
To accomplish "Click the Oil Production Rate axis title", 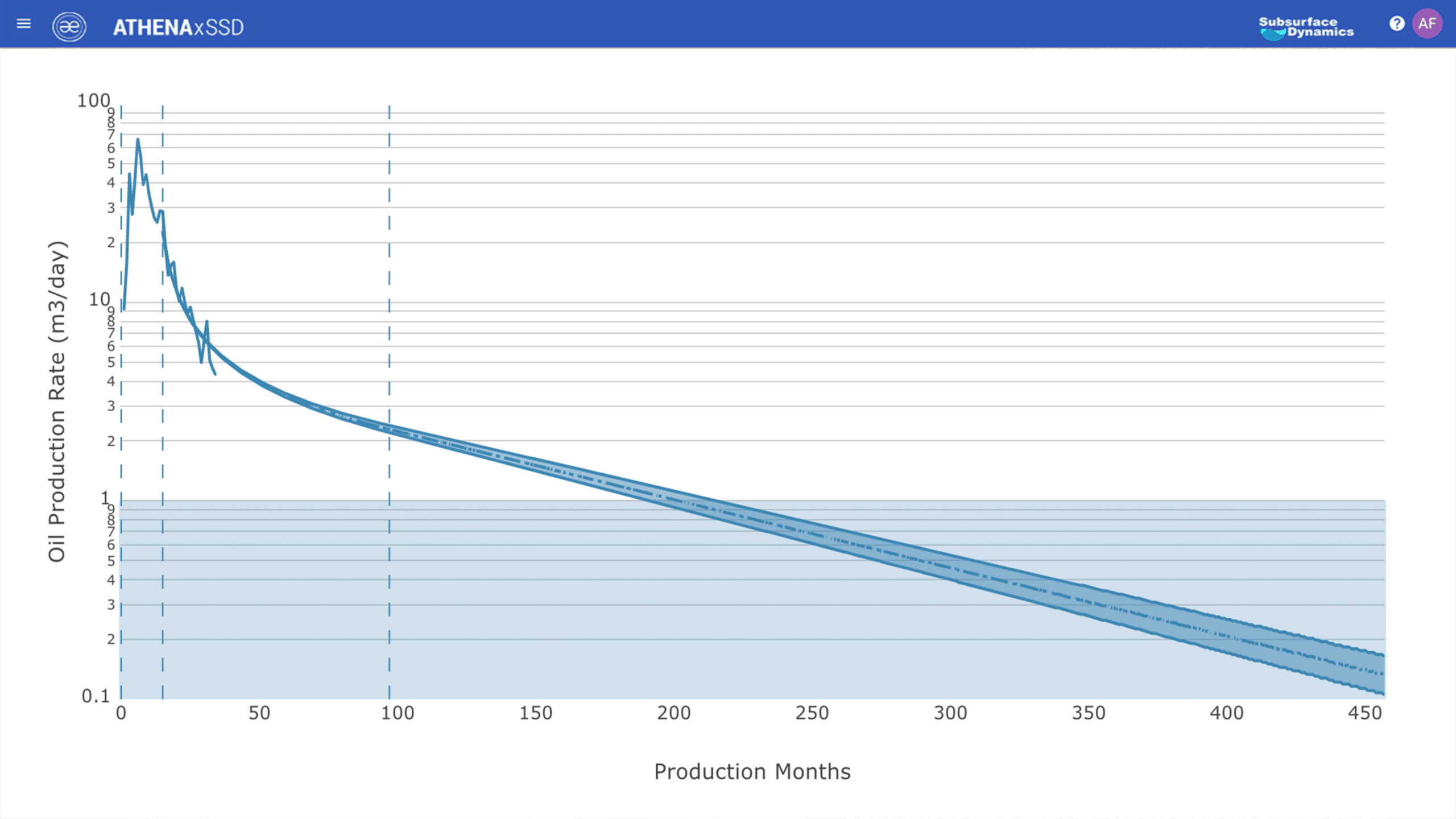I will [x=57, y=402].
